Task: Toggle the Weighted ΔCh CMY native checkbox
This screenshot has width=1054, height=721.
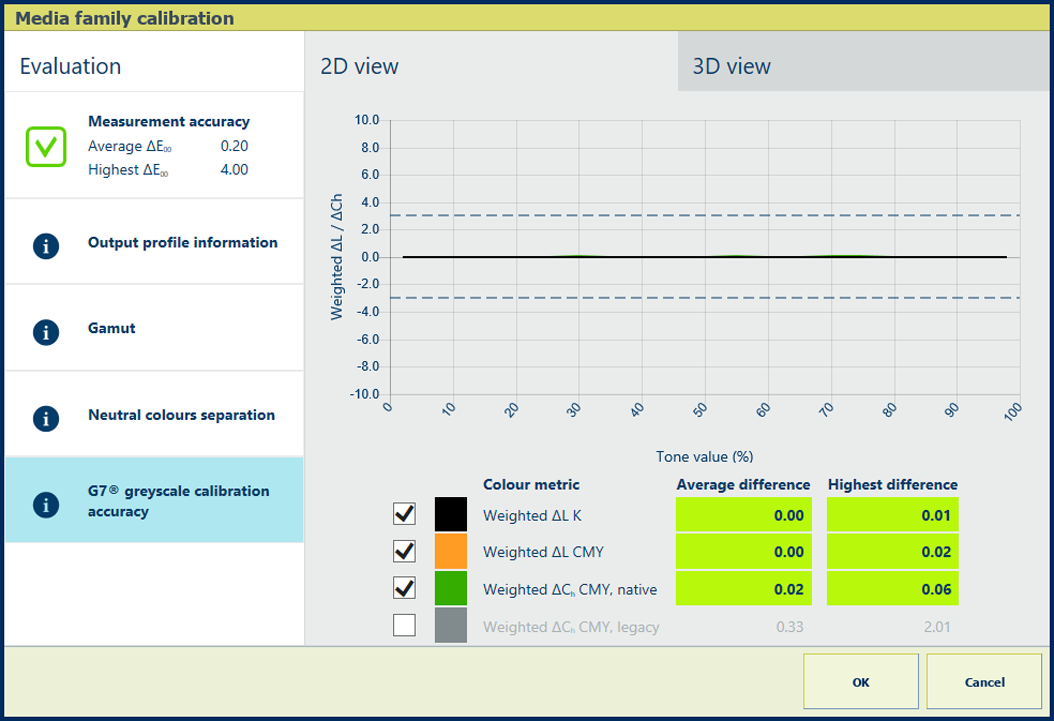Action: point(404,588)
